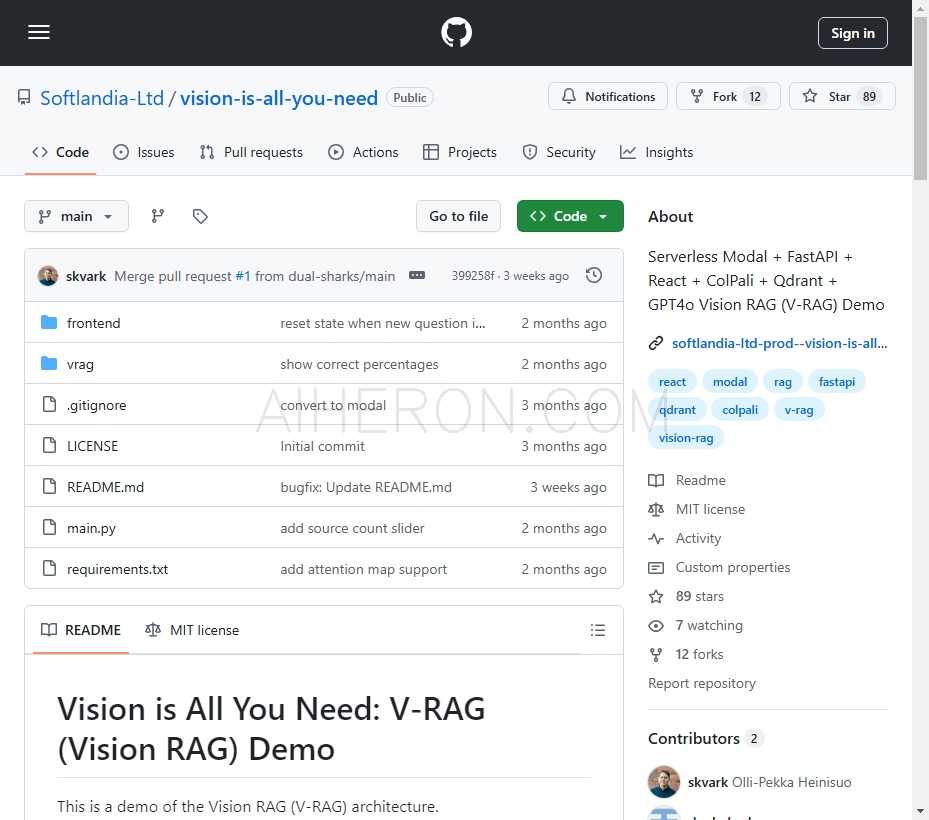View the 89 stars link

pyautogui.click(x=686, y=596)
